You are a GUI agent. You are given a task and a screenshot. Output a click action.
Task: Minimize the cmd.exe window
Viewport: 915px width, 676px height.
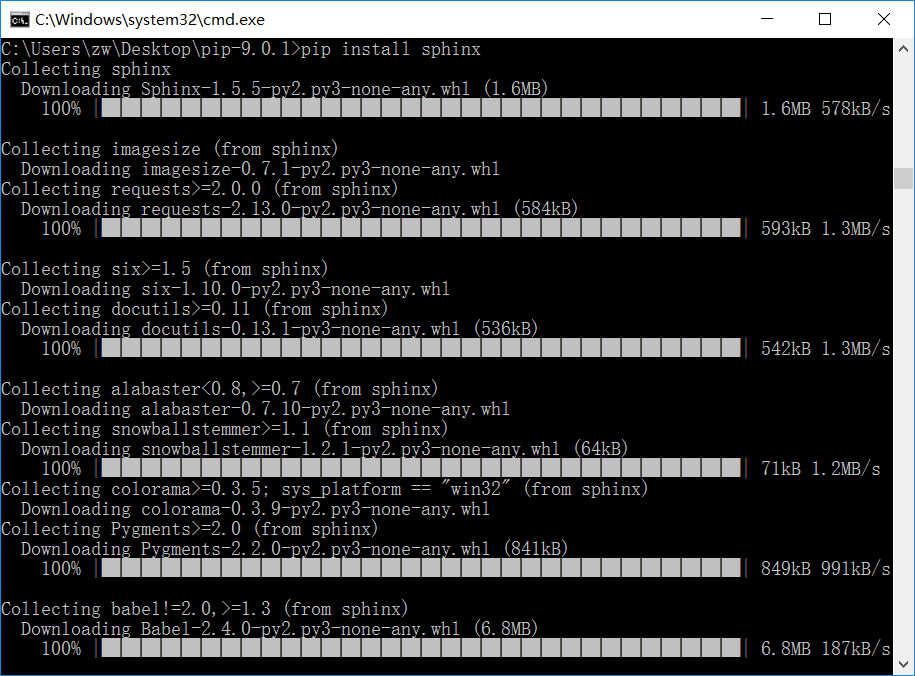click(x=767, y=19)
